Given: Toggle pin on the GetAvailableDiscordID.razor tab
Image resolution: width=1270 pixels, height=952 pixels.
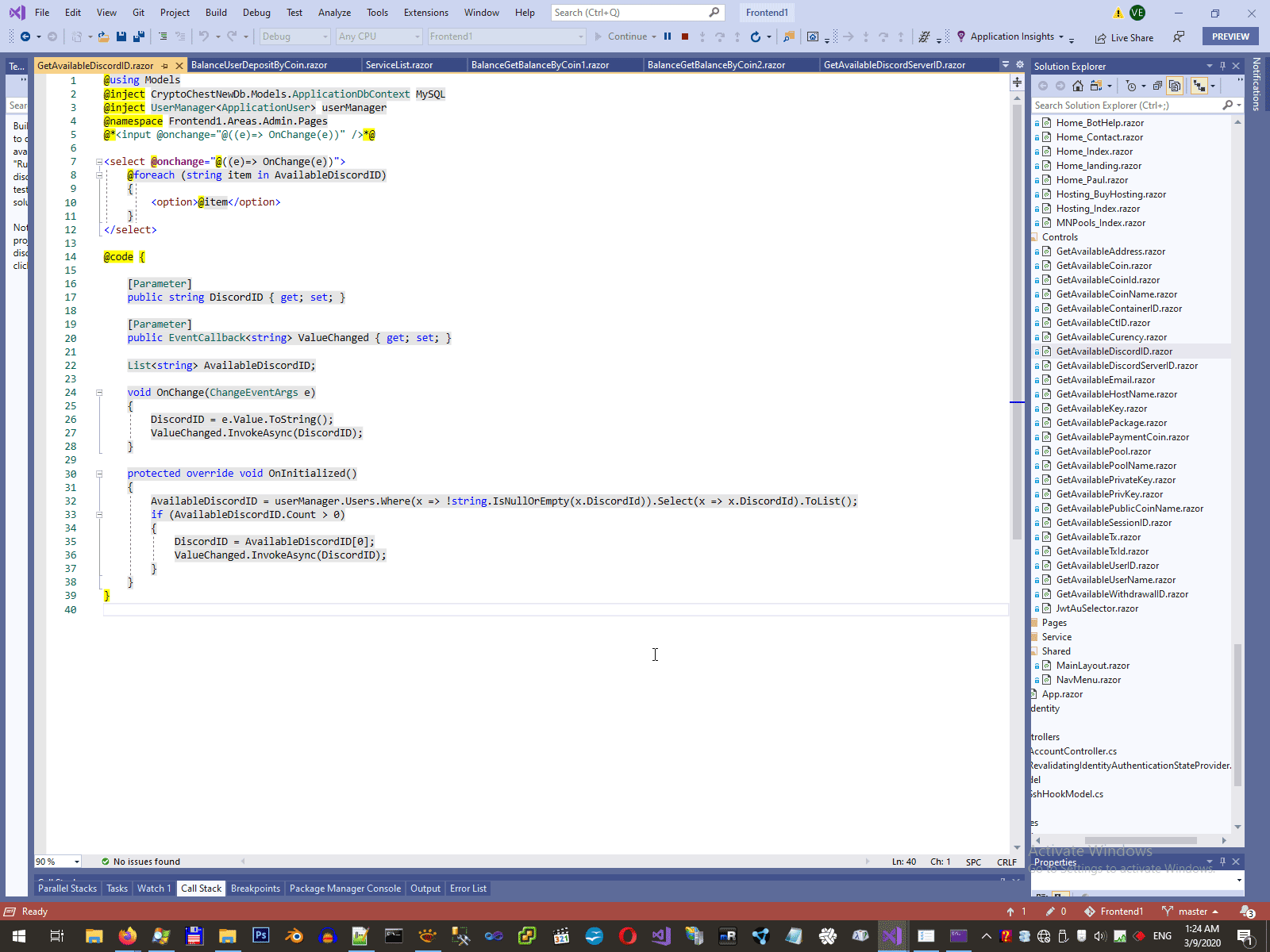Looking at the screenshot, I should [165, 66].
